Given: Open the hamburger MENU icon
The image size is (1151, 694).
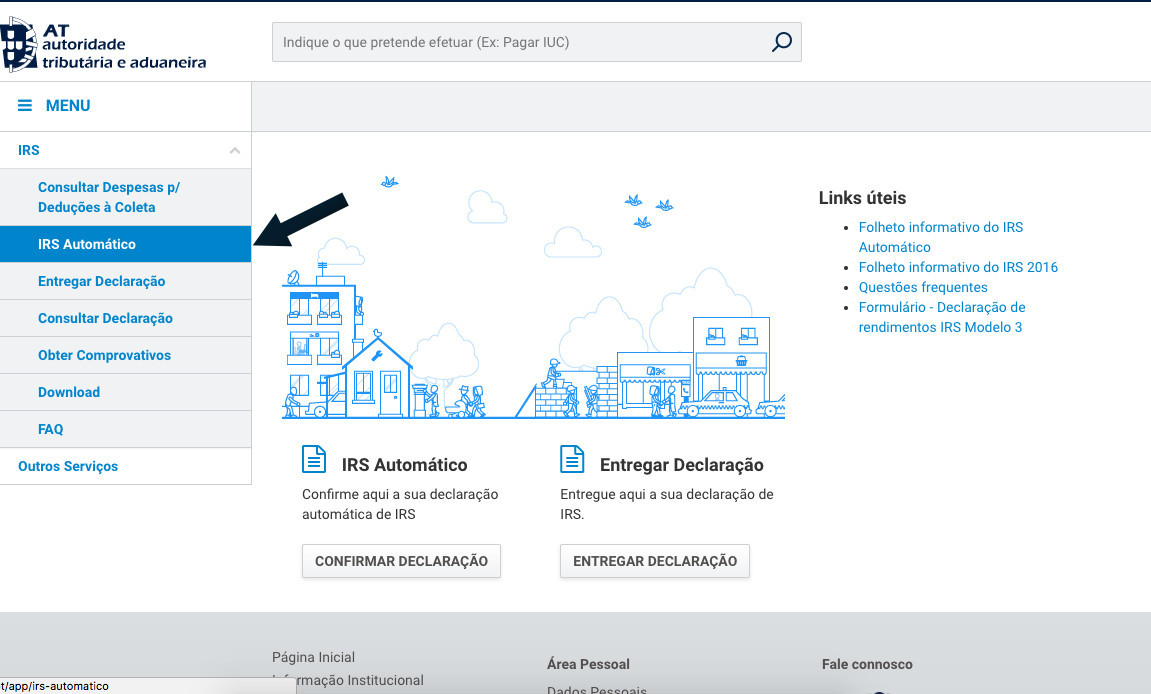Looking at the screenshot, I should click(x=25, y=106).
